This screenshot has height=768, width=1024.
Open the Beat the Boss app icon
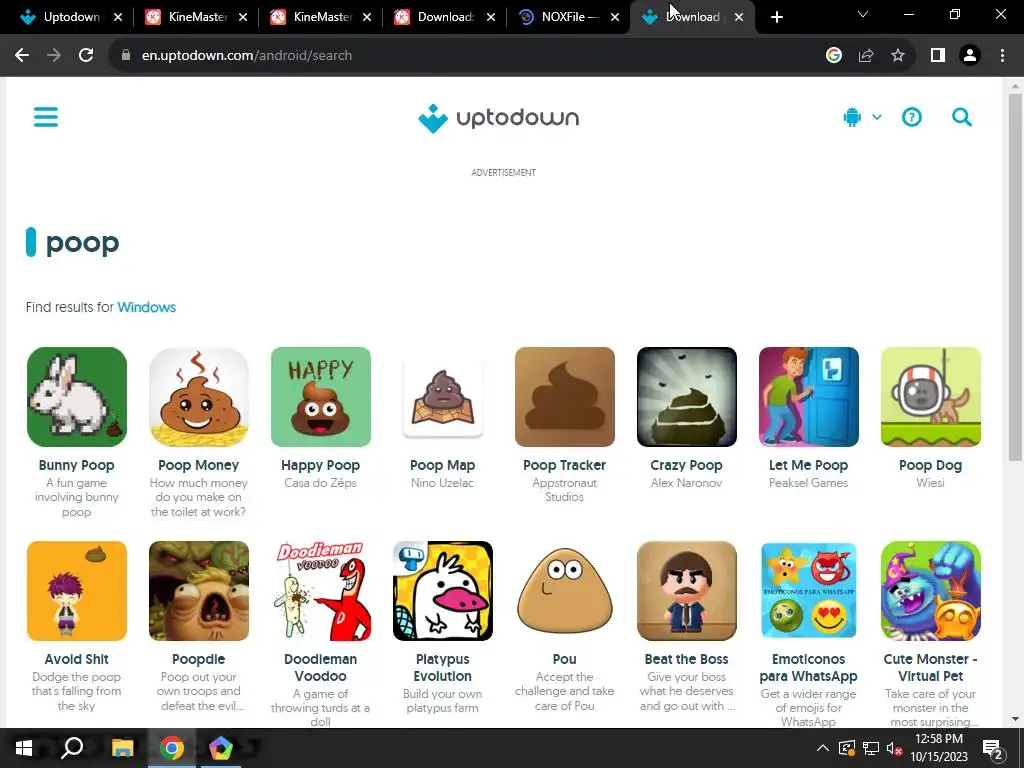pos(687,591)
